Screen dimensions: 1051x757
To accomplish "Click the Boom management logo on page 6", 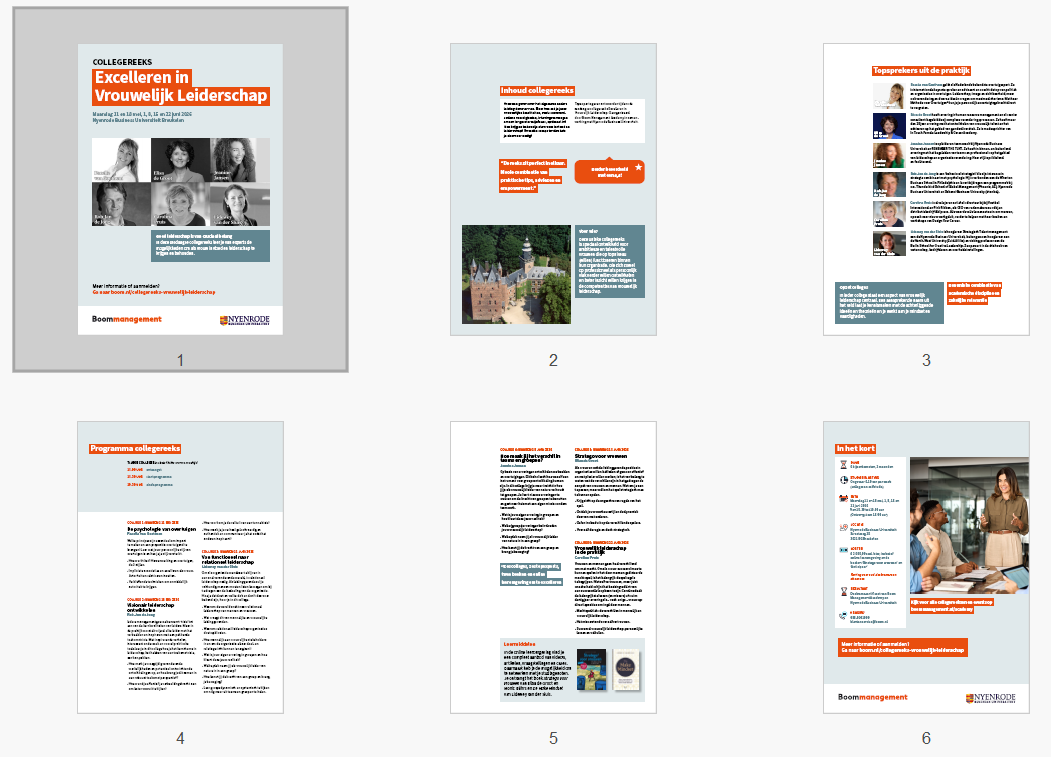I will coord(872,697).
